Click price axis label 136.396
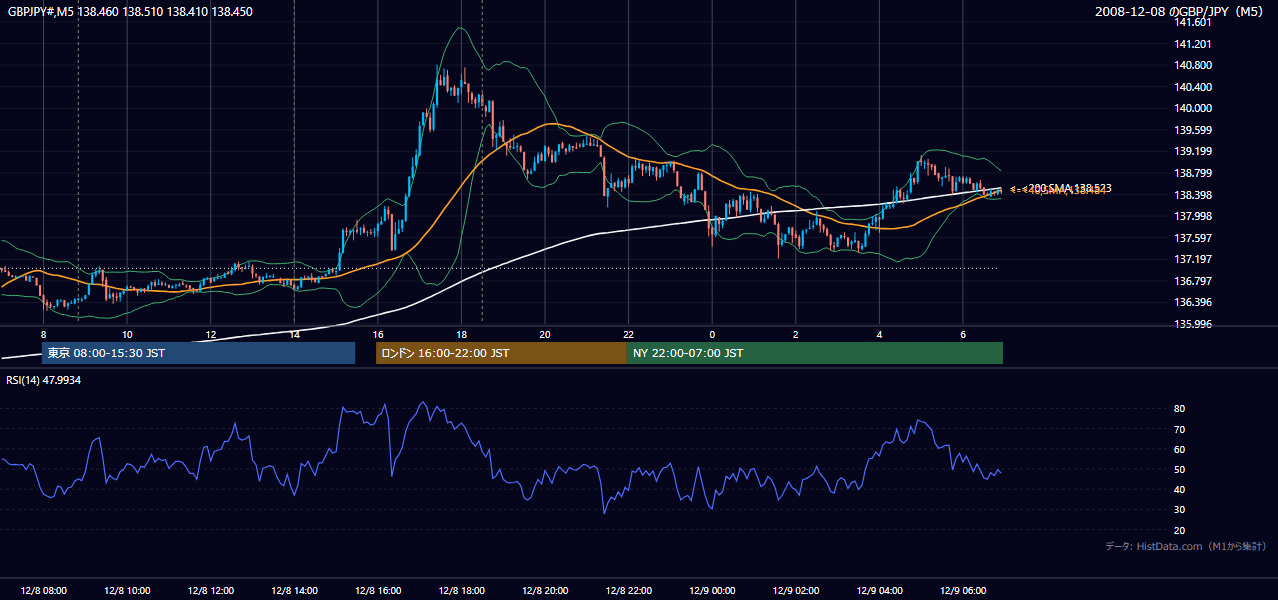This screenshot has width=1278, height=600. 1194,302
